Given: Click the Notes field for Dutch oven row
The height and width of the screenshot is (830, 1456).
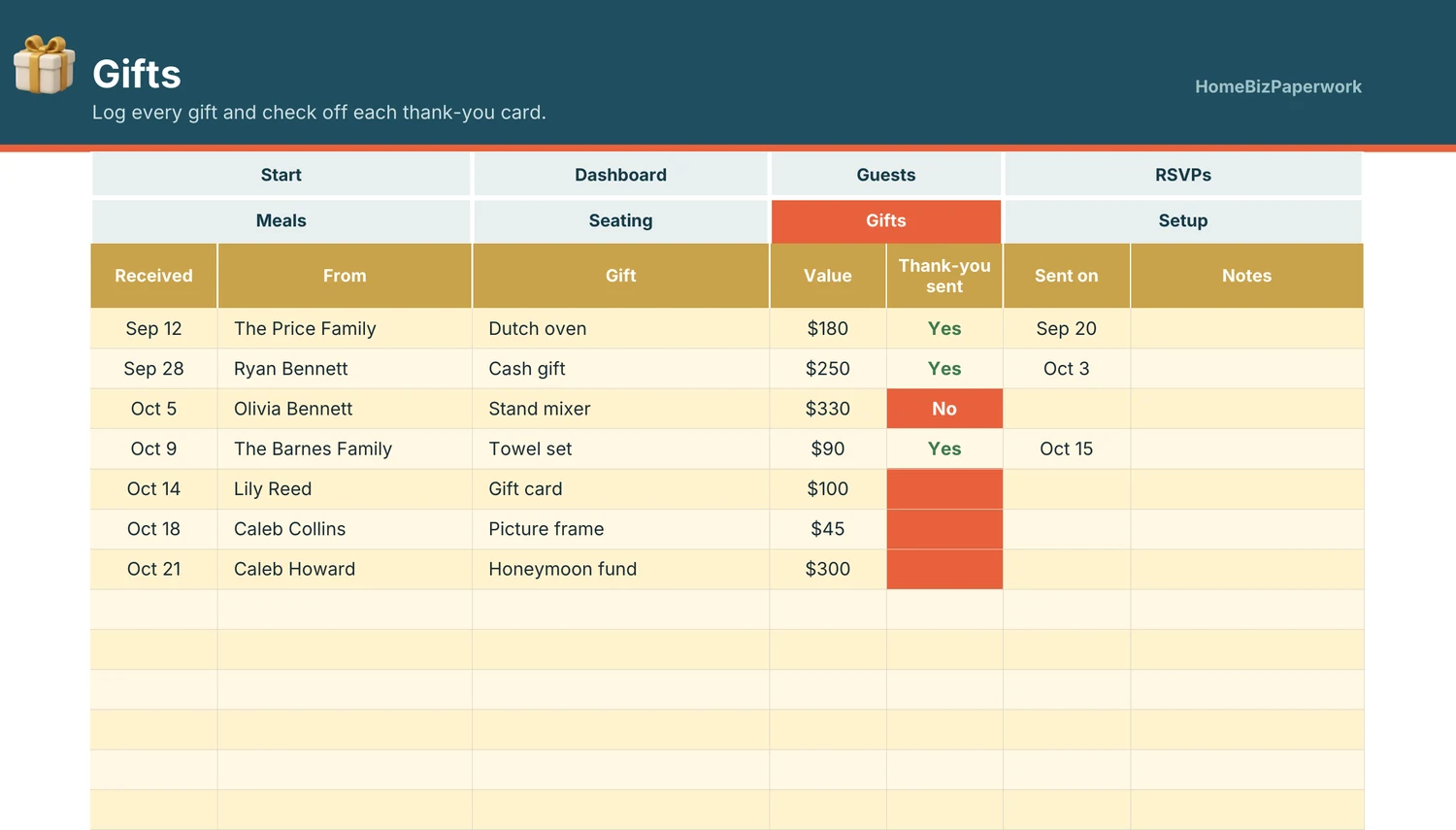Looking at the screenshot, I should tap(1247, 328).
